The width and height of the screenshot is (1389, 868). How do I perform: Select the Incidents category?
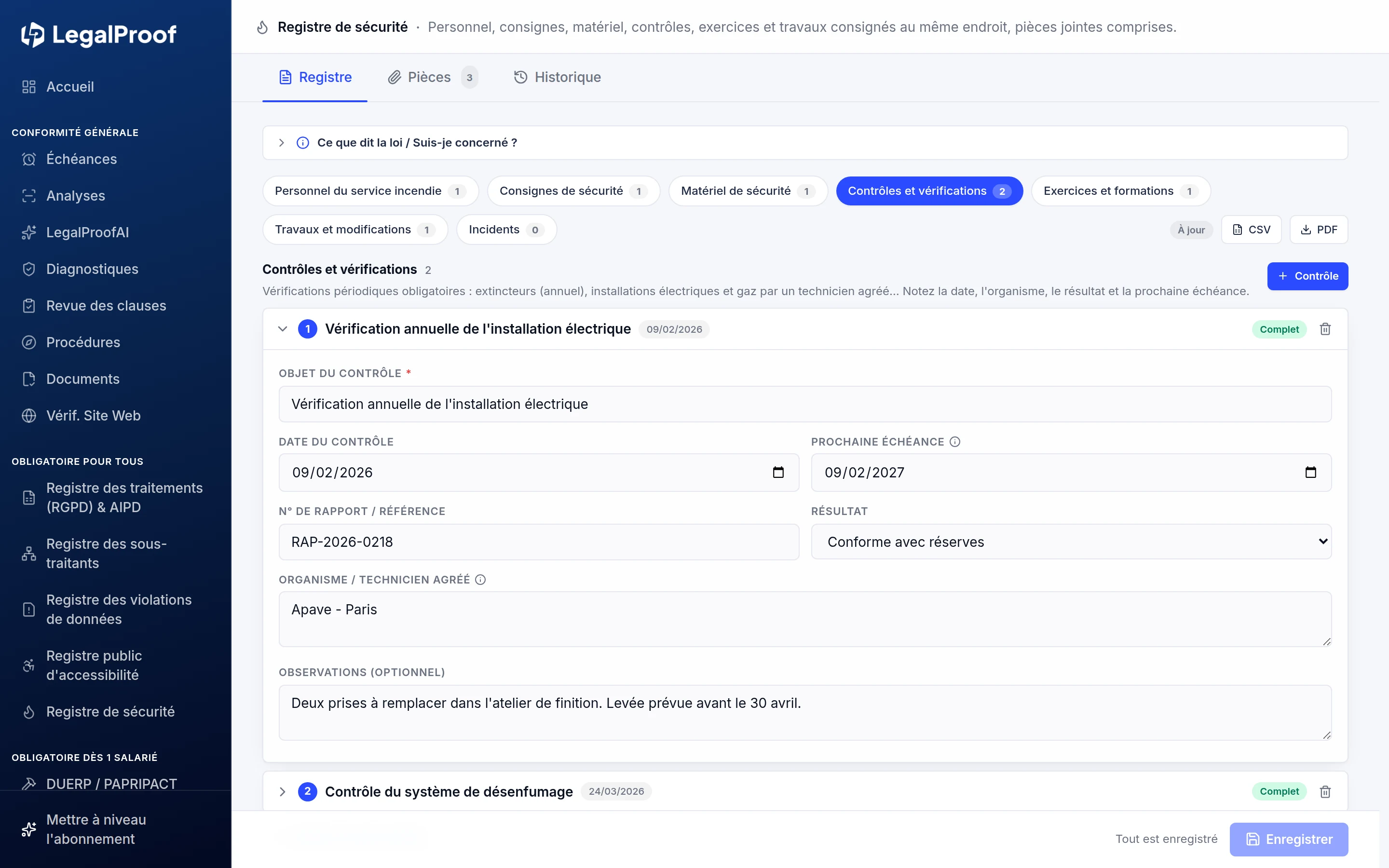point(506,230)
